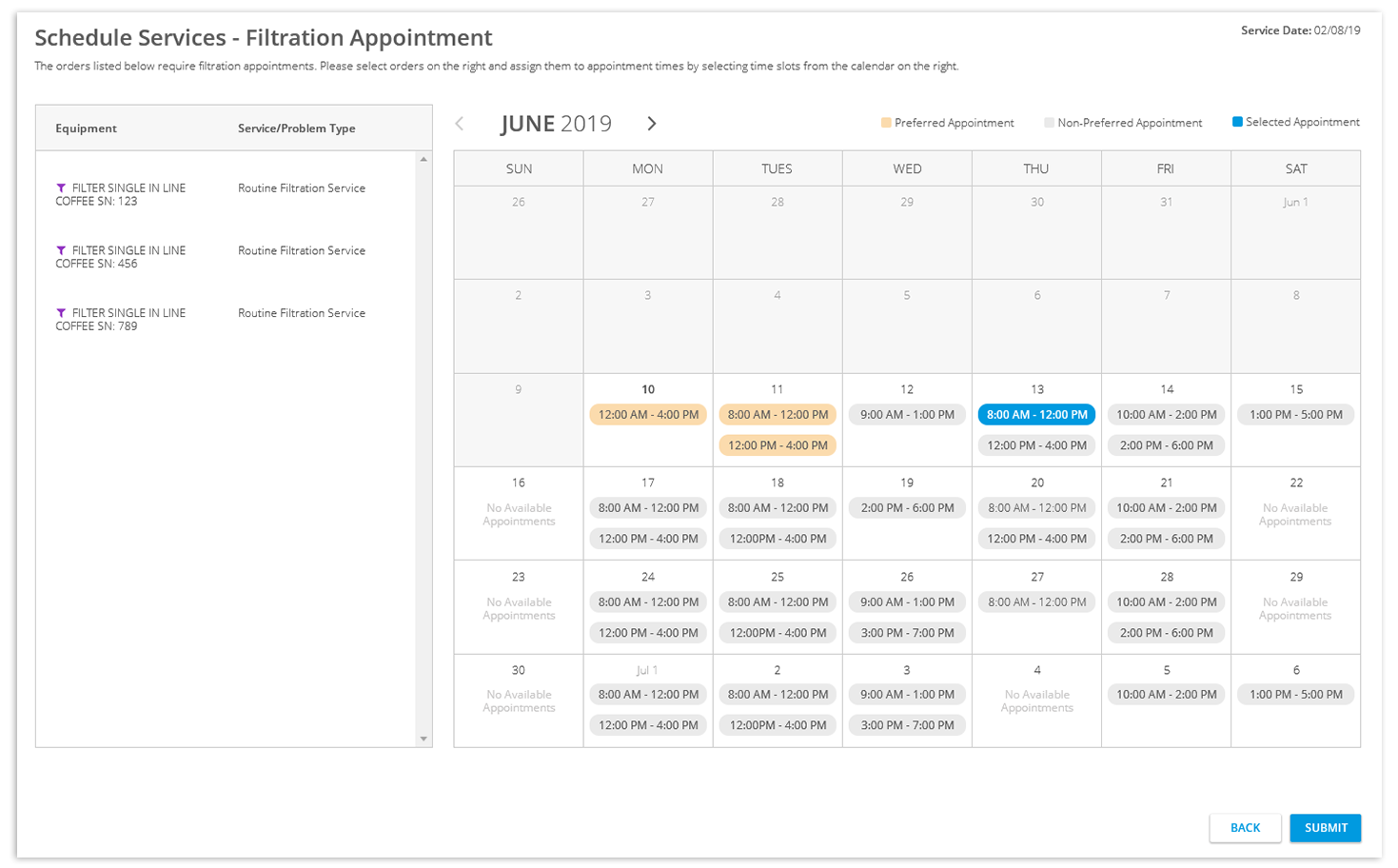Select June 18 slot 8:00 AM - 12:00 PM
Screen dimensions: 1398x868
[778, 508]
